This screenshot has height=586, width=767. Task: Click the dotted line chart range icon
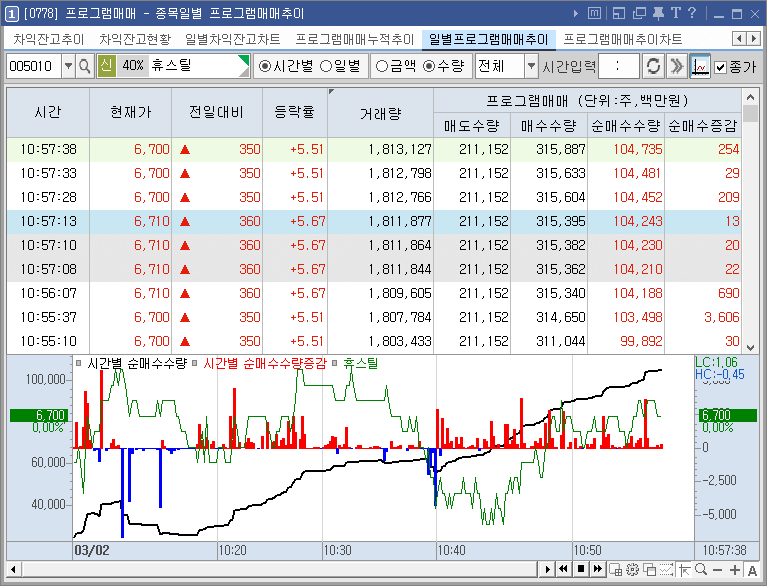coord(666,569)
